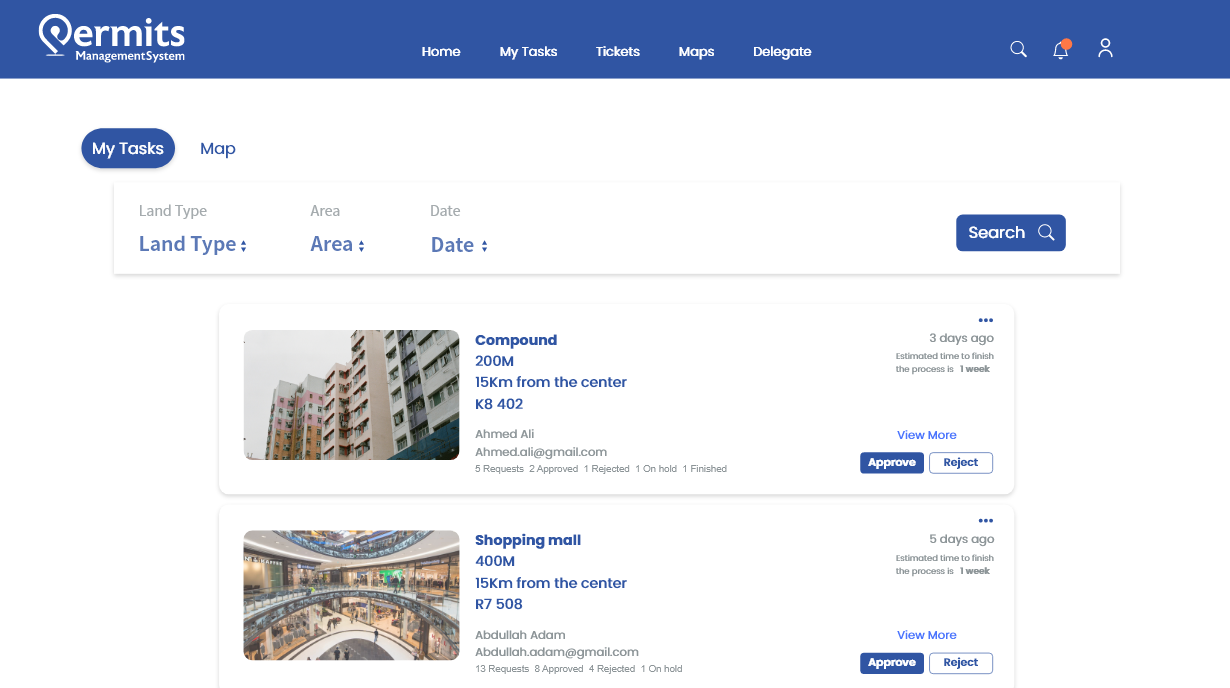Go to Home in the navigation bar
Image resolution: width=1230 pixels, height=688 pixels.
click(441, 51)
